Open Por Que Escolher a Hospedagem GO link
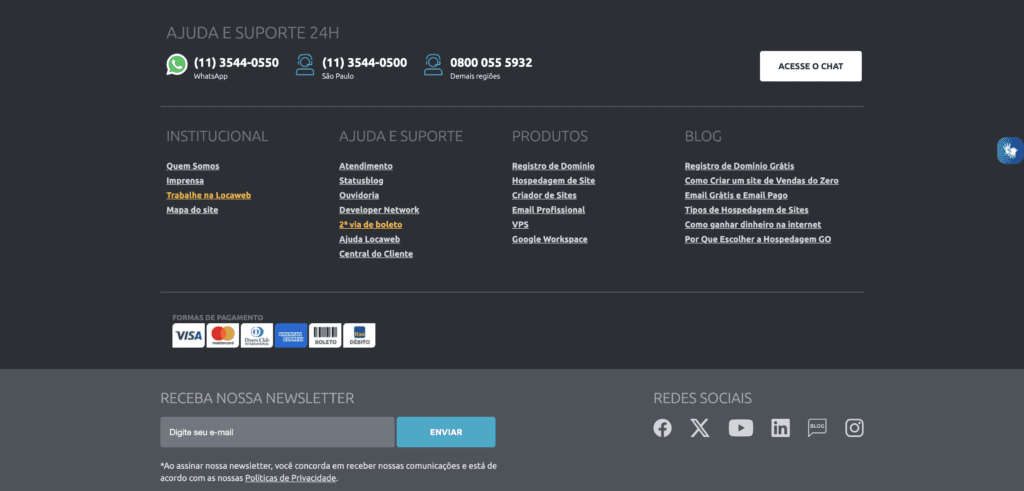This screenshot has width=1024, height=491. pyautogui.click(x=758, y=240)
